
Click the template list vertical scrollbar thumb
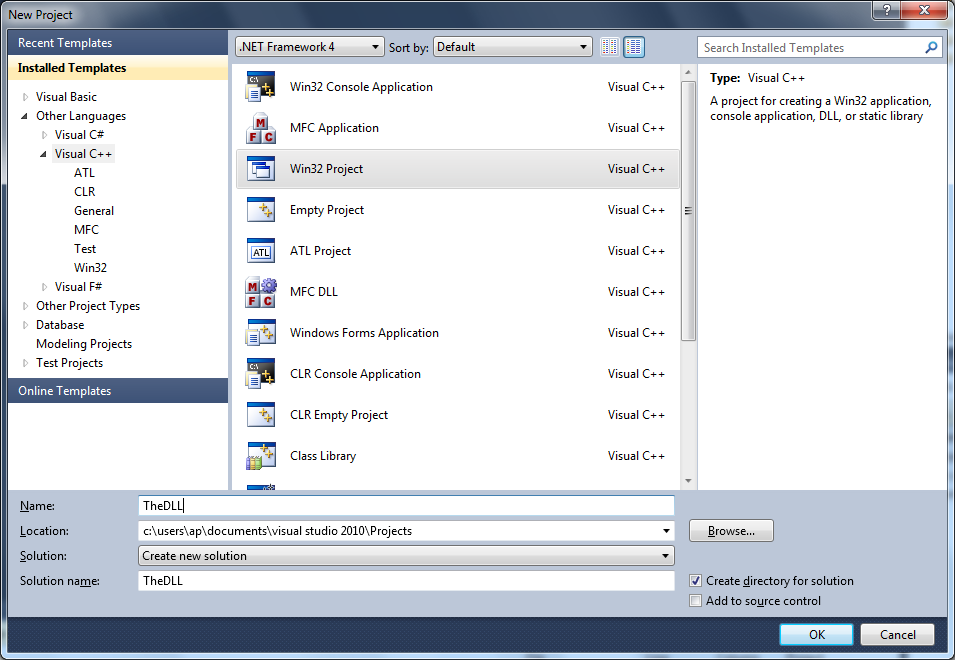coord(688,211)
